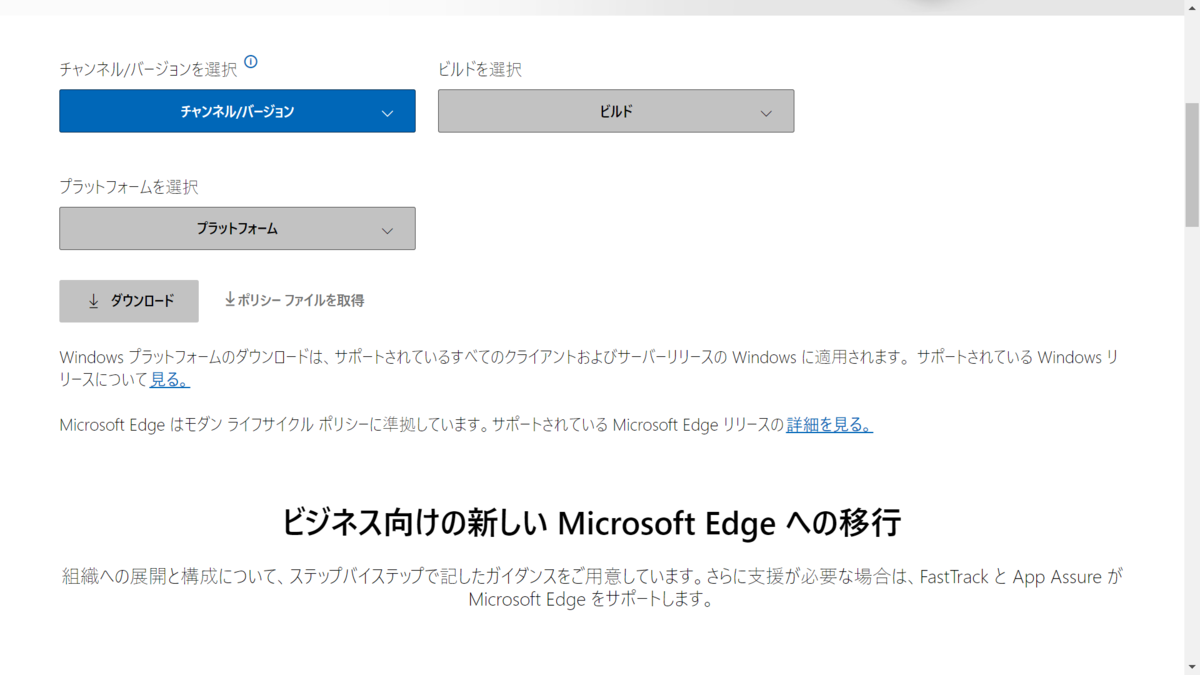Click the ポリシー ファイルを取得 link
This screenshot has height=675, width=1200.
coord(294,300)
